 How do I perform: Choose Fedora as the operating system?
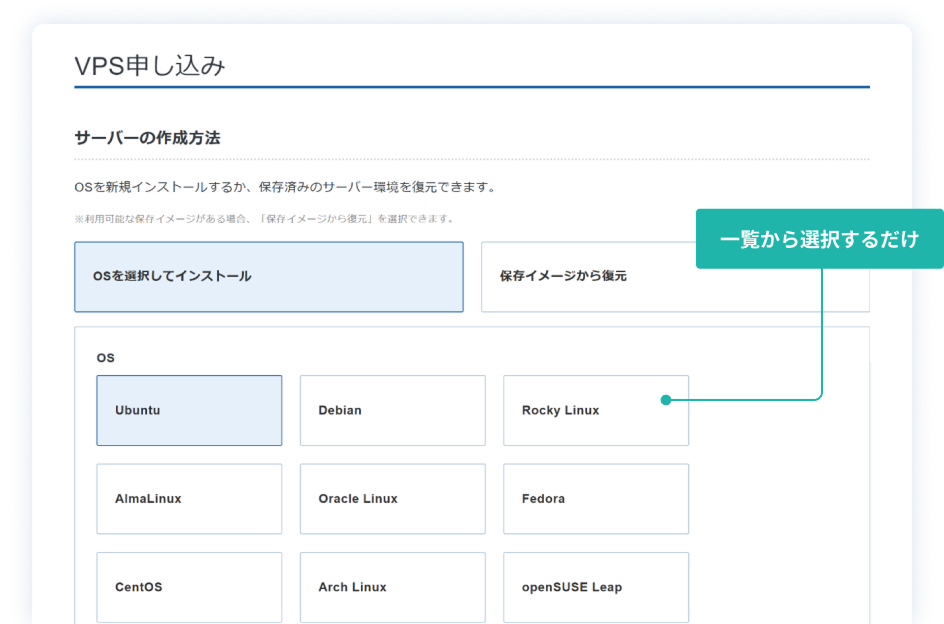596,499
